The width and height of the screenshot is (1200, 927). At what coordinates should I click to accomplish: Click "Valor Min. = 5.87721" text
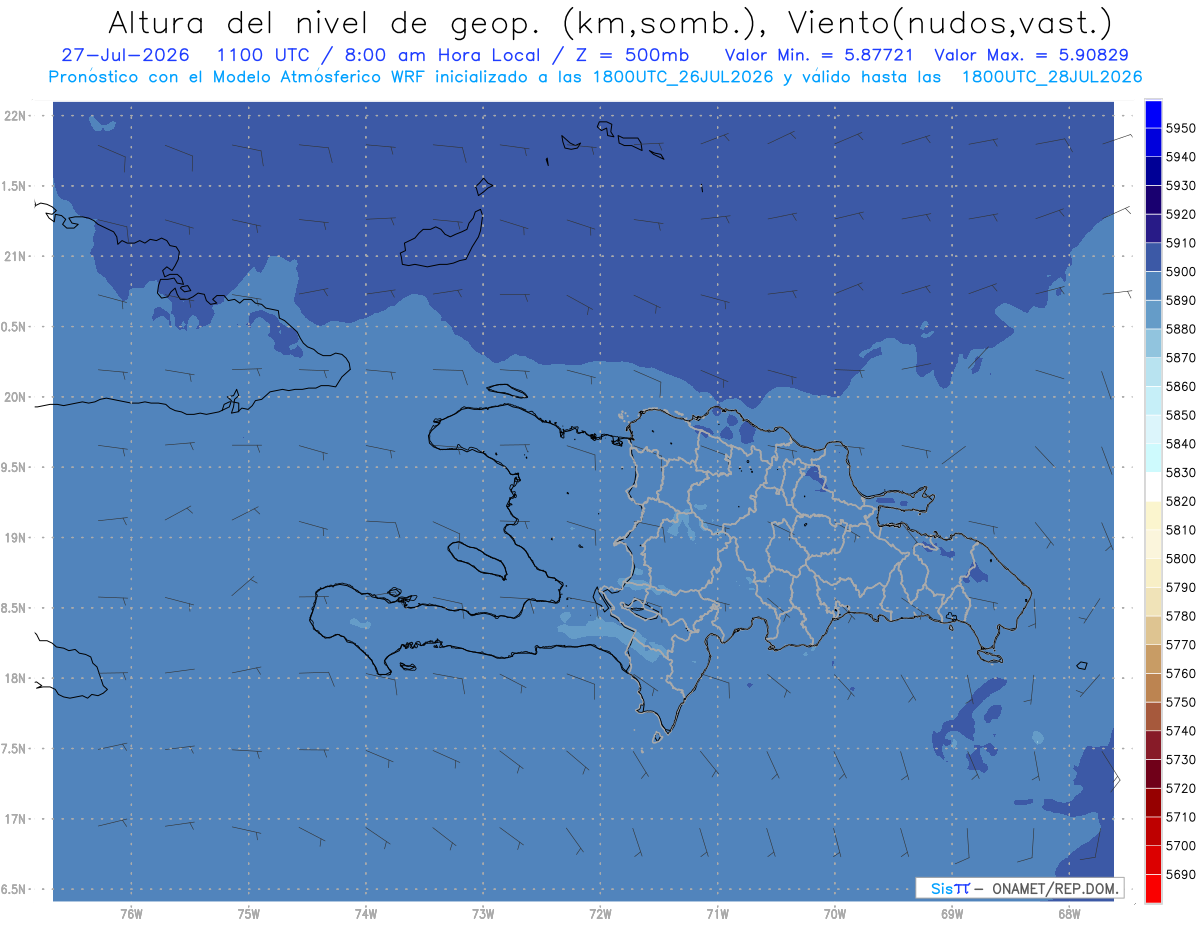pos(818,55)
